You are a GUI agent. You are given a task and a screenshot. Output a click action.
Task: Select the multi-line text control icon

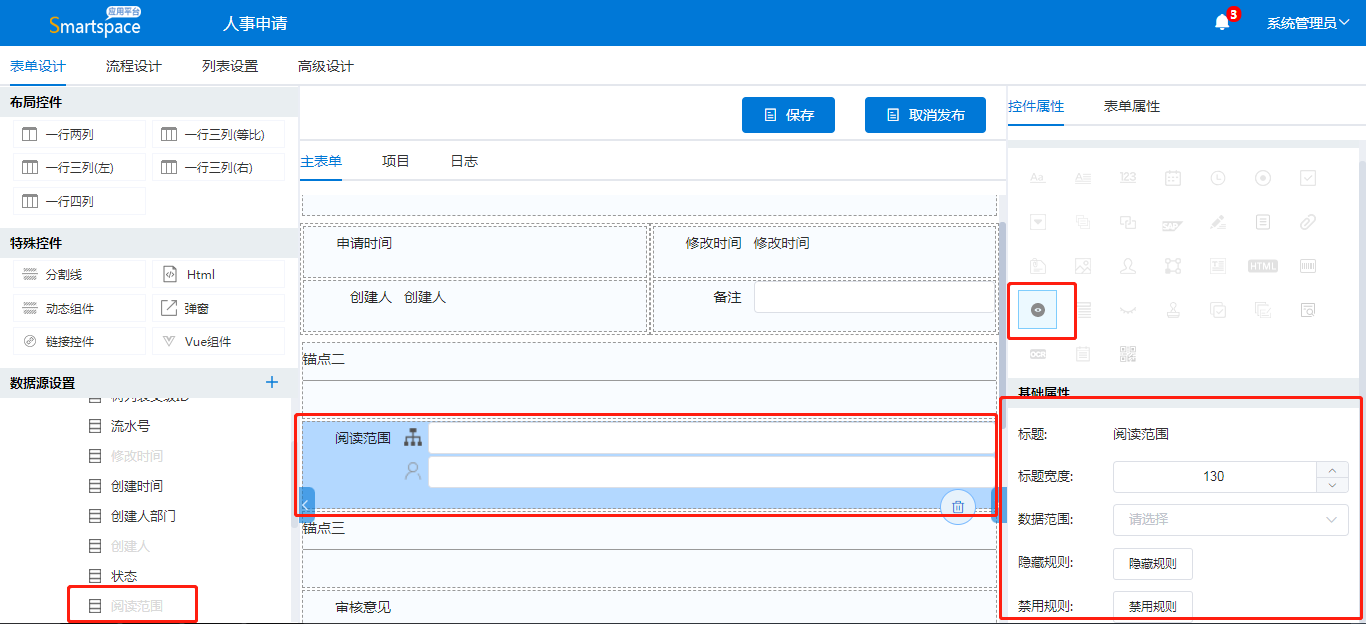pyautogui.click(x=1083, y=178)
